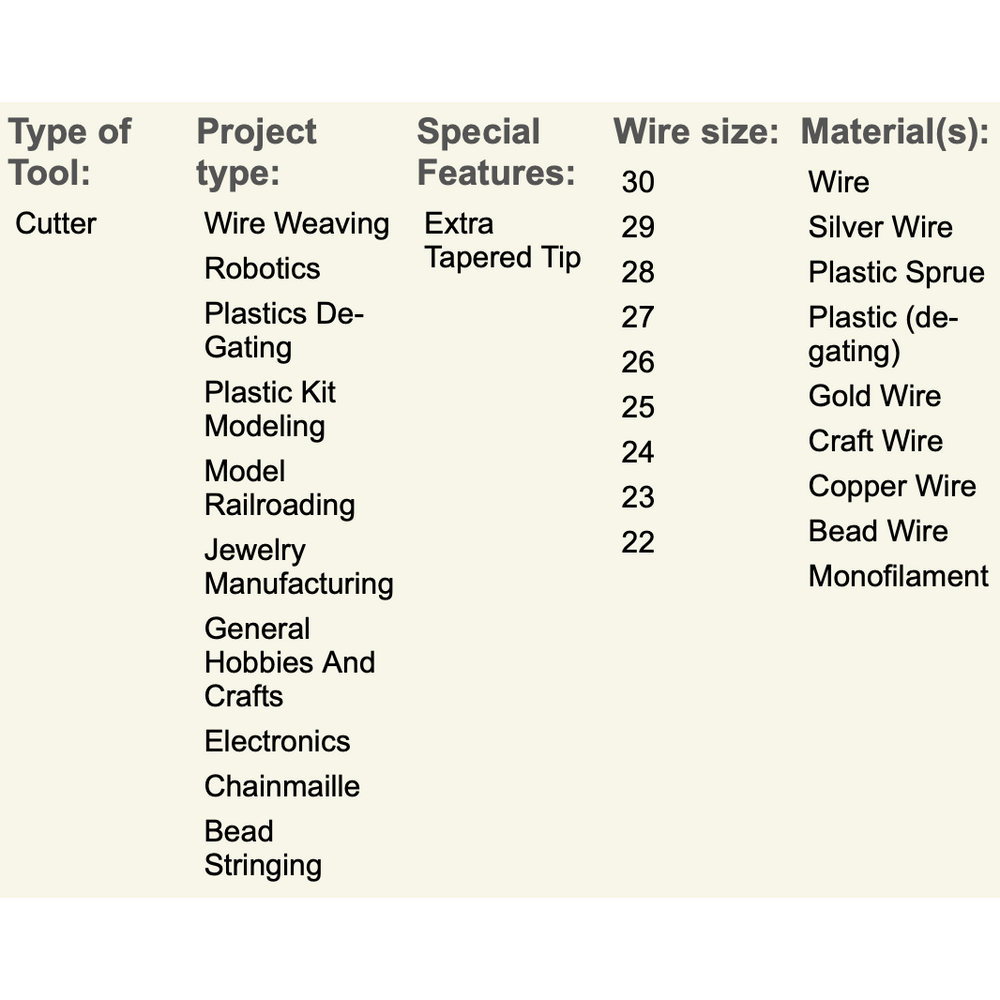The height and width of the screenshot is (1000, 1000).
Task: Choose the Copper Wire material
Action: pyautogui.click(x=892, y=486)
